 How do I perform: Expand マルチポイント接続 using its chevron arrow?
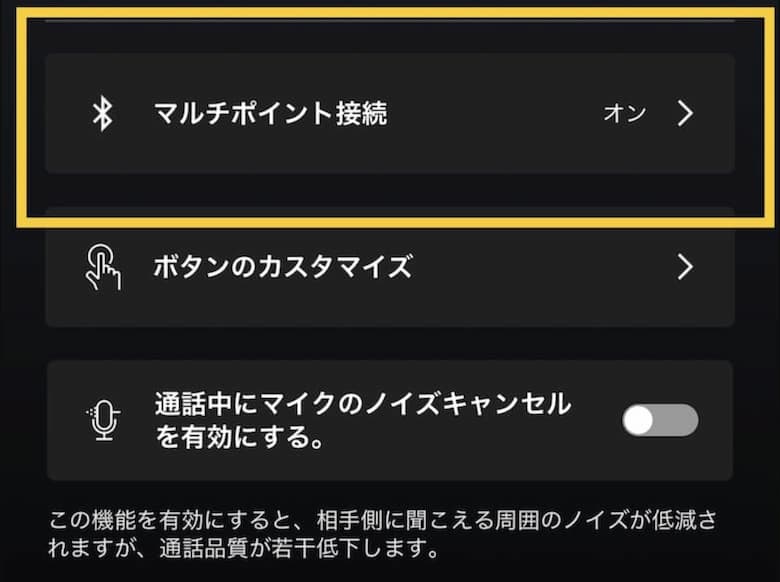coord(685,113)
